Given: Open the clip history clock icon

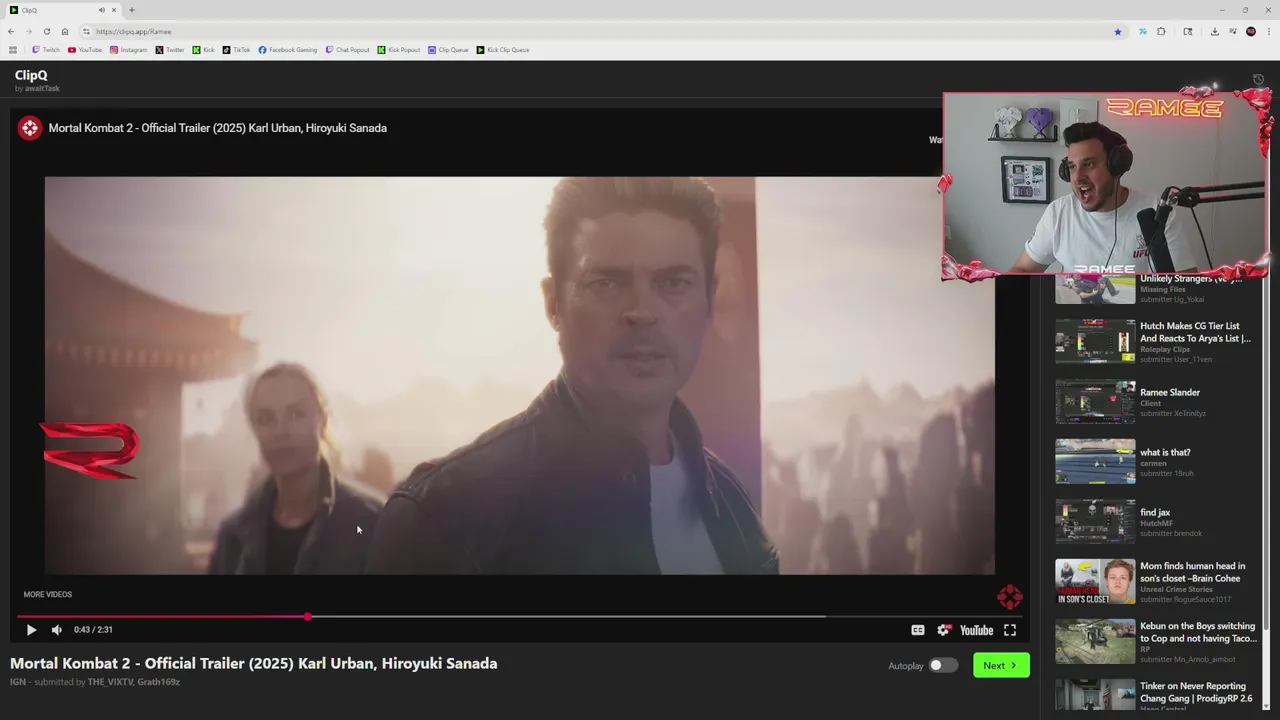Looking at the screenshot, I should (1259, 80).
